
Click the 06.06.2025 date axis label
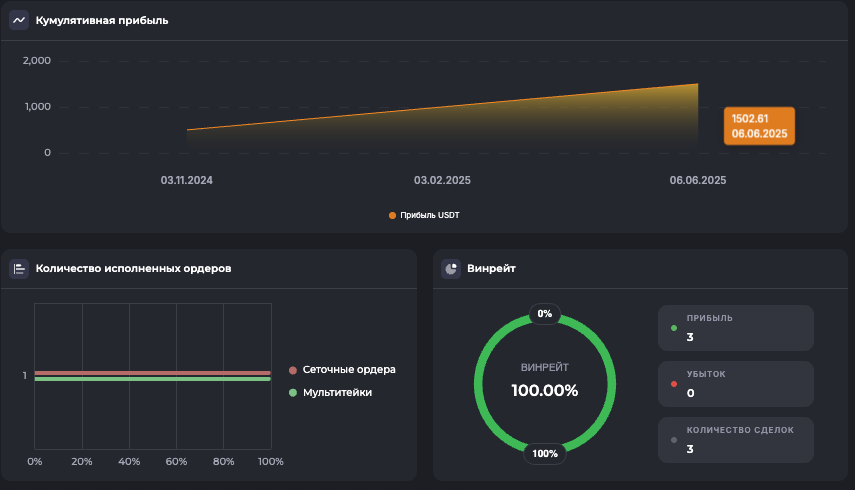(x=698, y=181)
